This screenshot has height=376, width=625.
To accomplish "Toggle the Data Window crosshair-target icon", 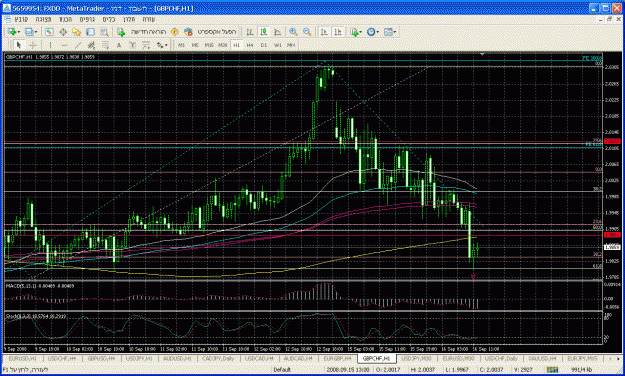I will click(63, 32).
